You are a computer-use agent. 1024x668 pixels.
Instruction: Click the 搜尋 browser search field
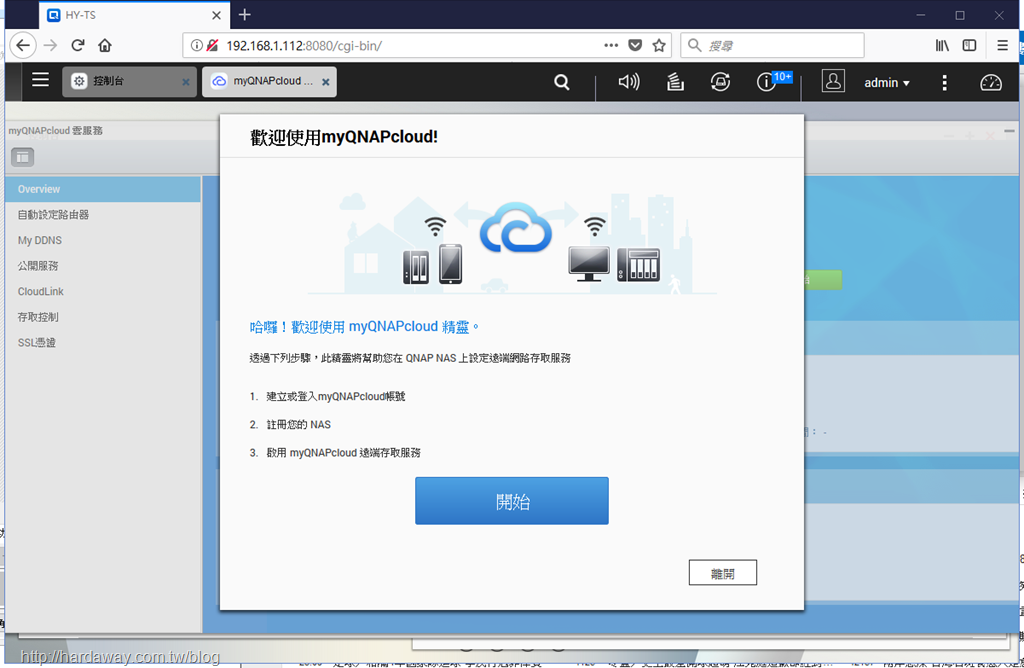[773, 46]
